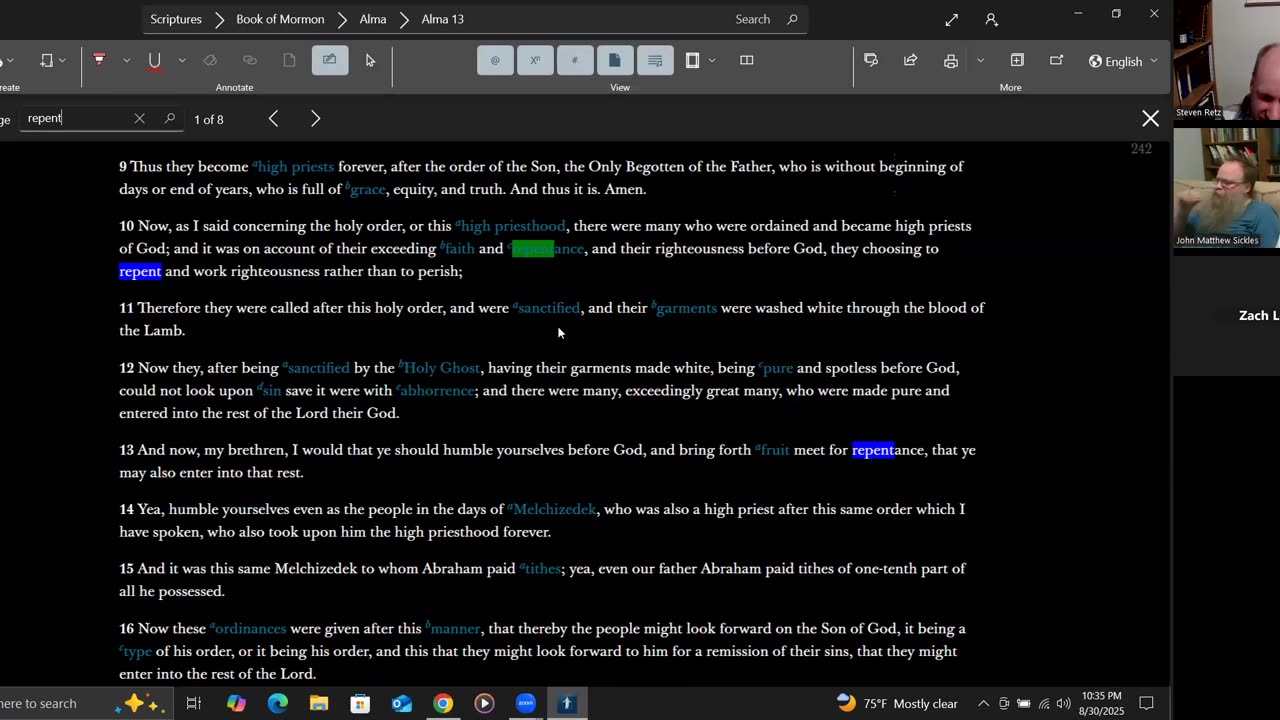Open Google Chrome from taskbar
This screenshot has width=1280, height=720.
point(442,703)
